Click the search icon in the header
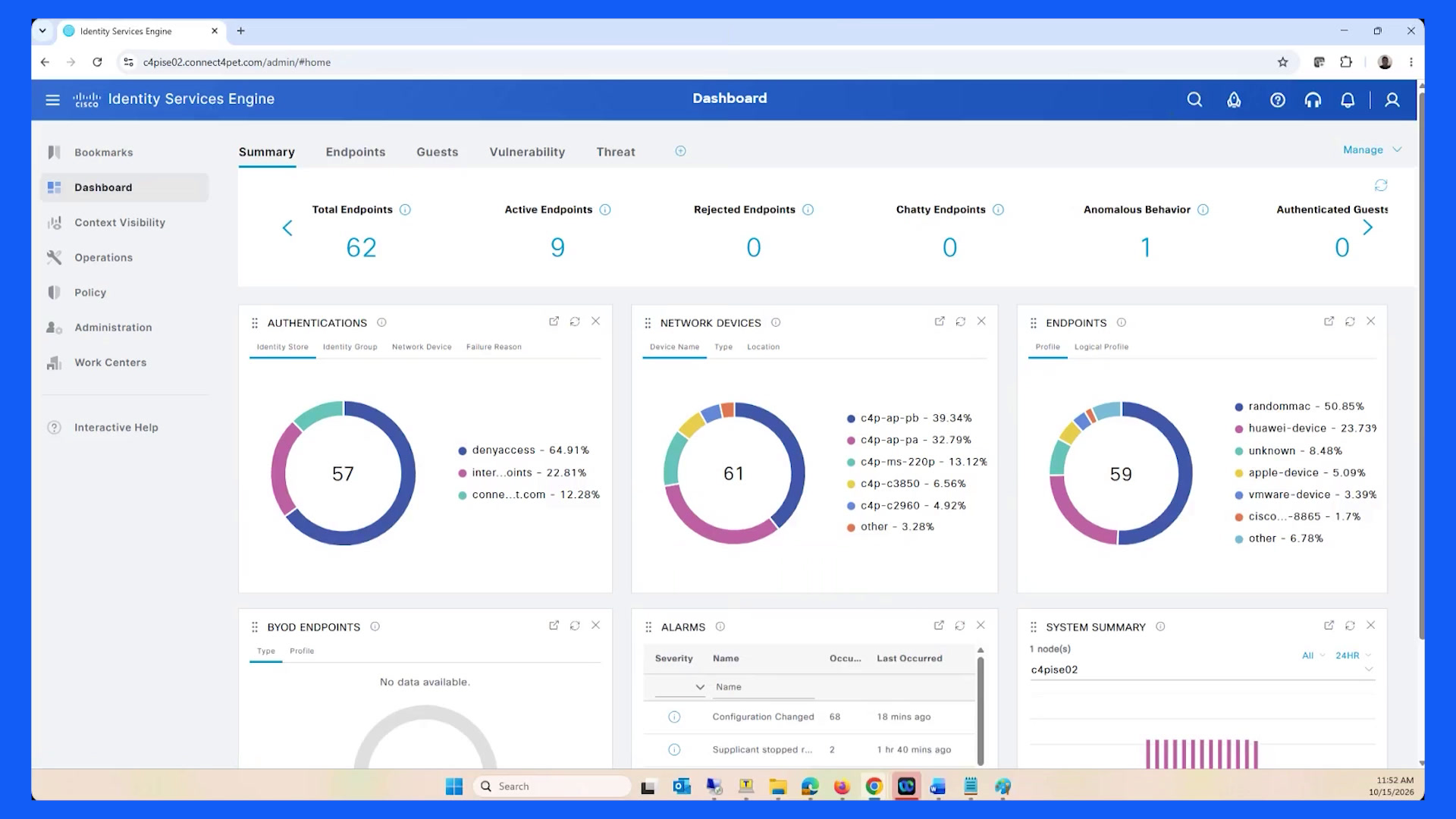The height and width of the screenshot is (819, 1456). point(1194,99)
